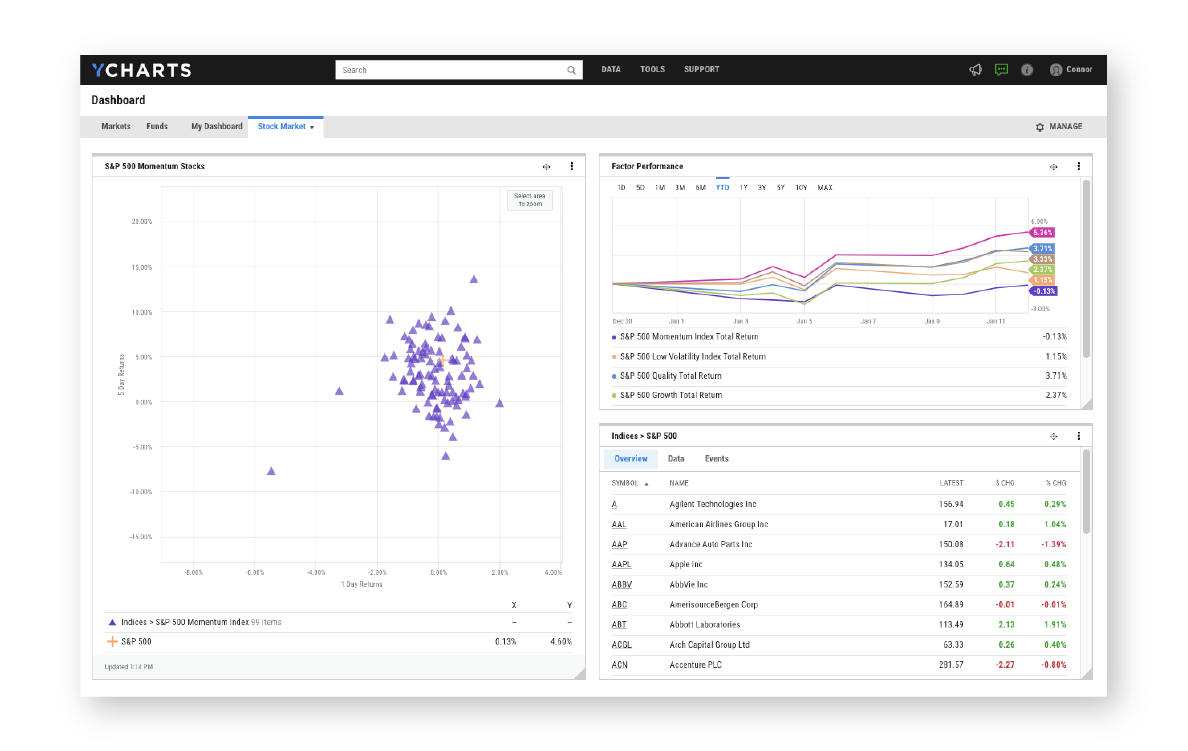Open the SUPPORT menu
This screenshot has height=751, width=1188.
(702, 69)
